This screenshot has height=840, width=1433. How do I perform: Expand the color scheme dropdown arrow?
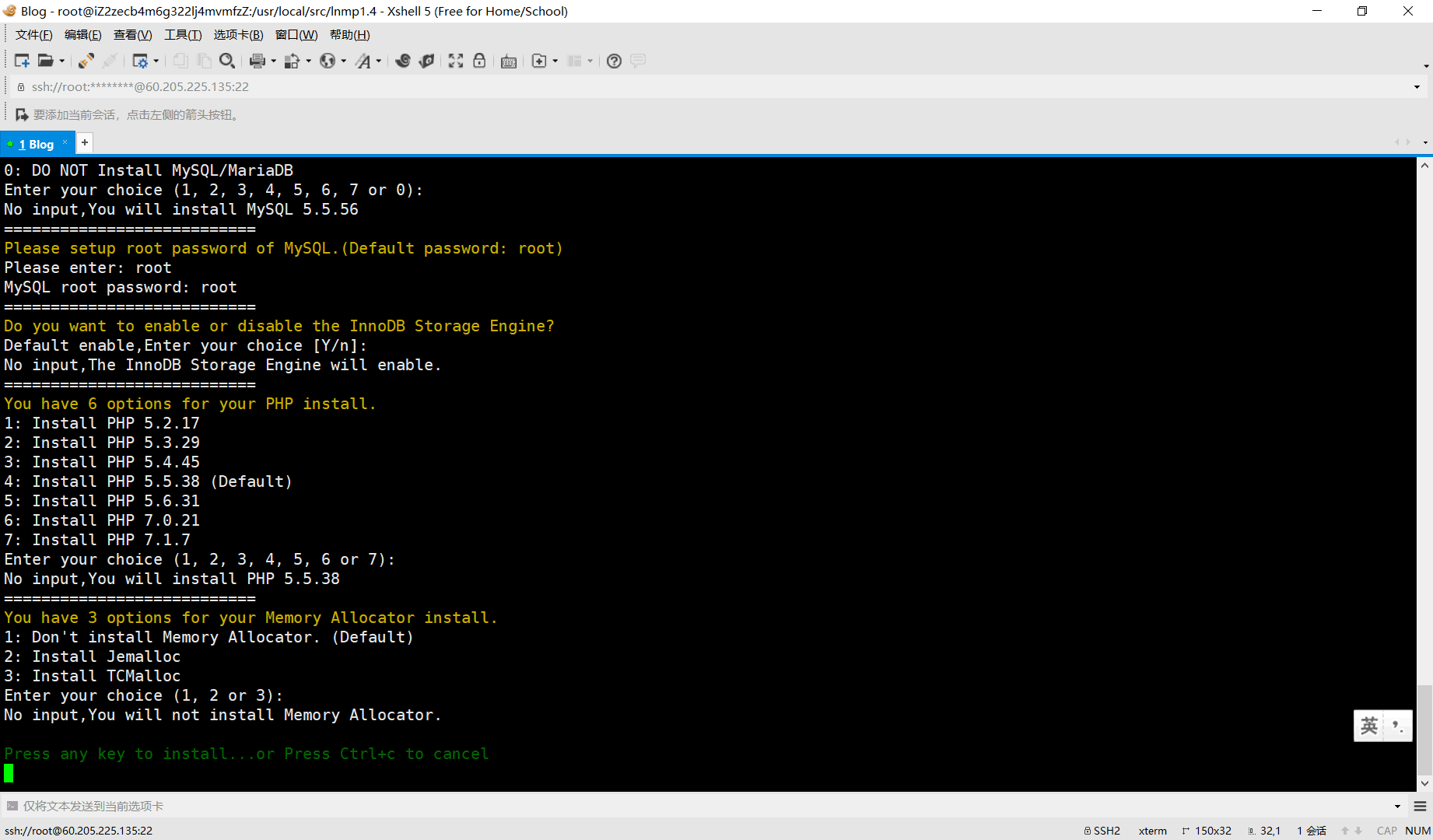(309, 61)
